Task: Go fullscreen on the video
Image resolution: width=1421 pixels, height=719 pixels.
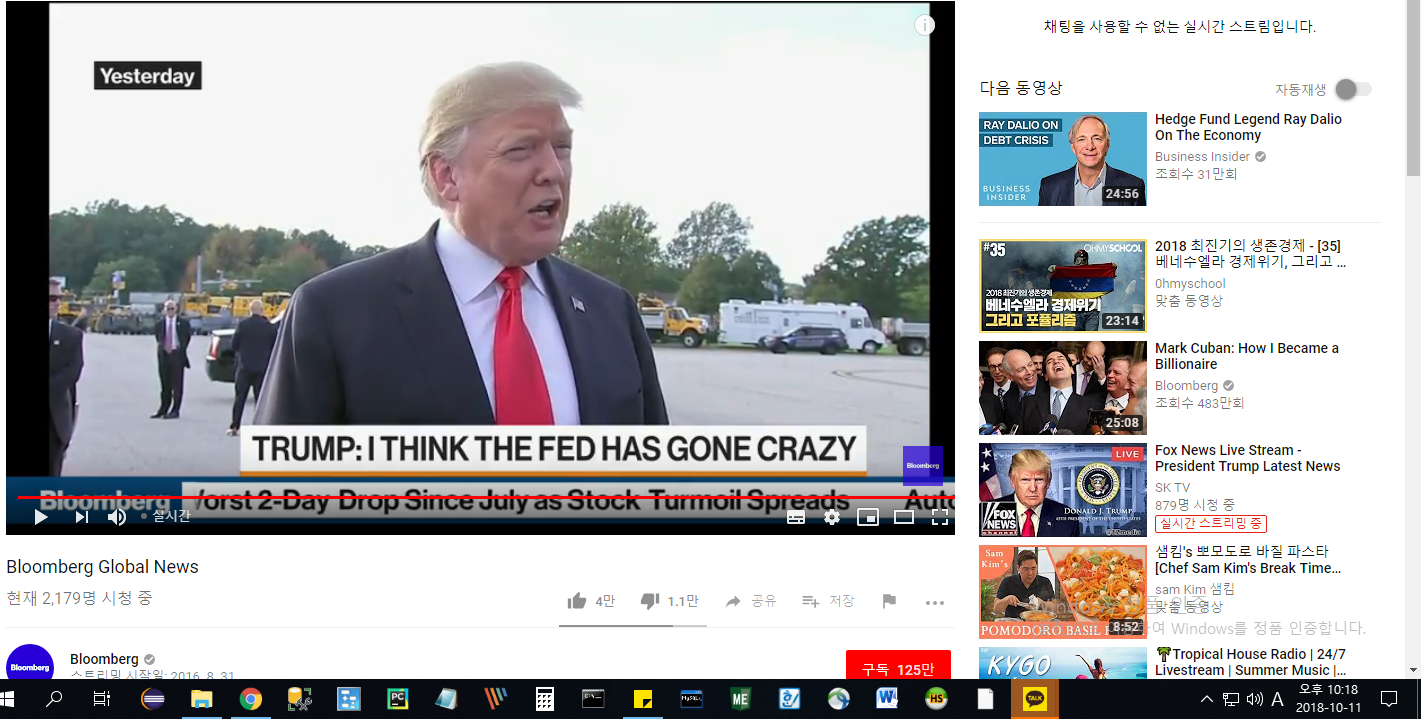Action: point(940,517)
